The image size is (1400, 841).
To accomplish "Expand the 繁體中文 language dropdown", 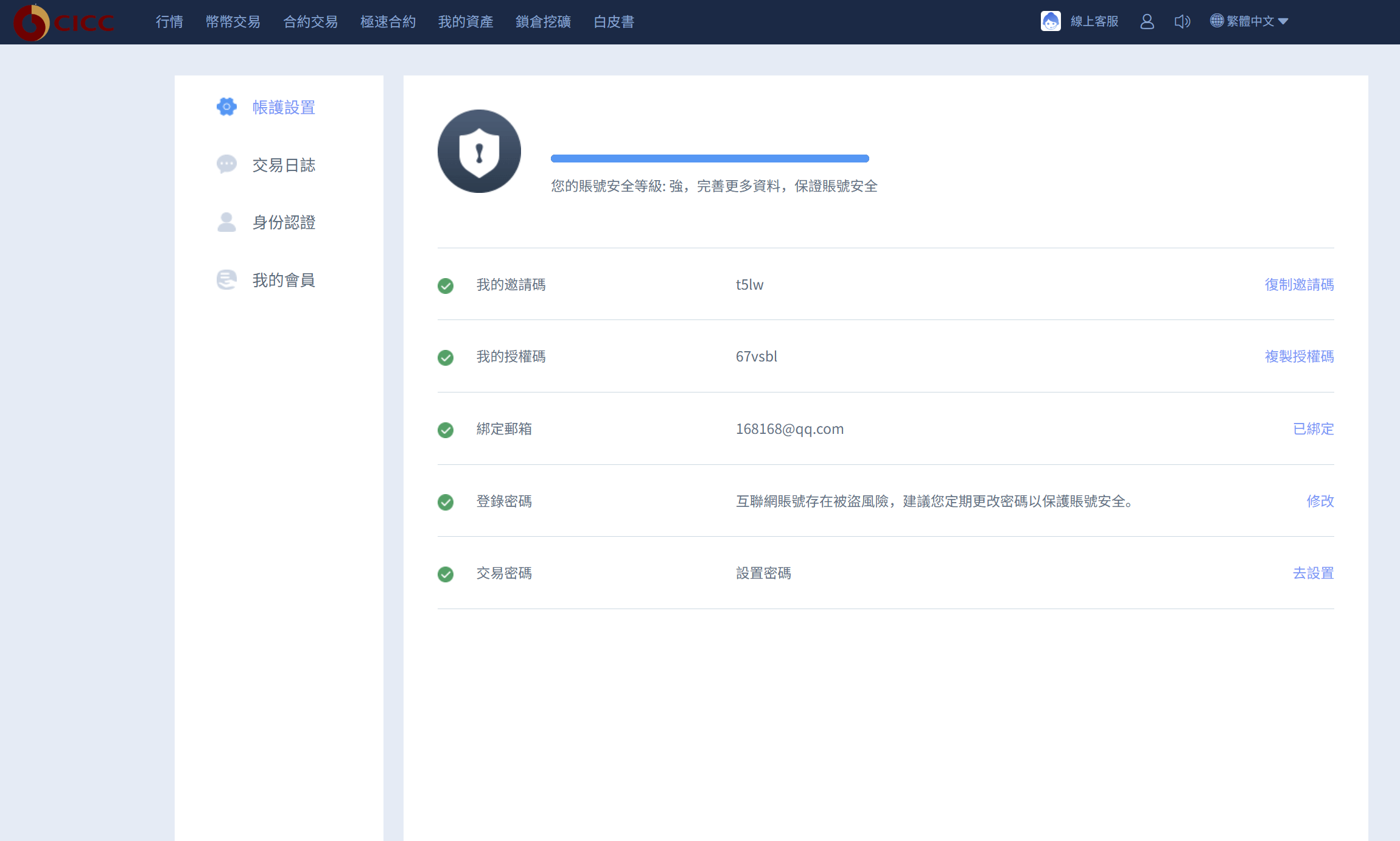I will tap(1250, 21).
